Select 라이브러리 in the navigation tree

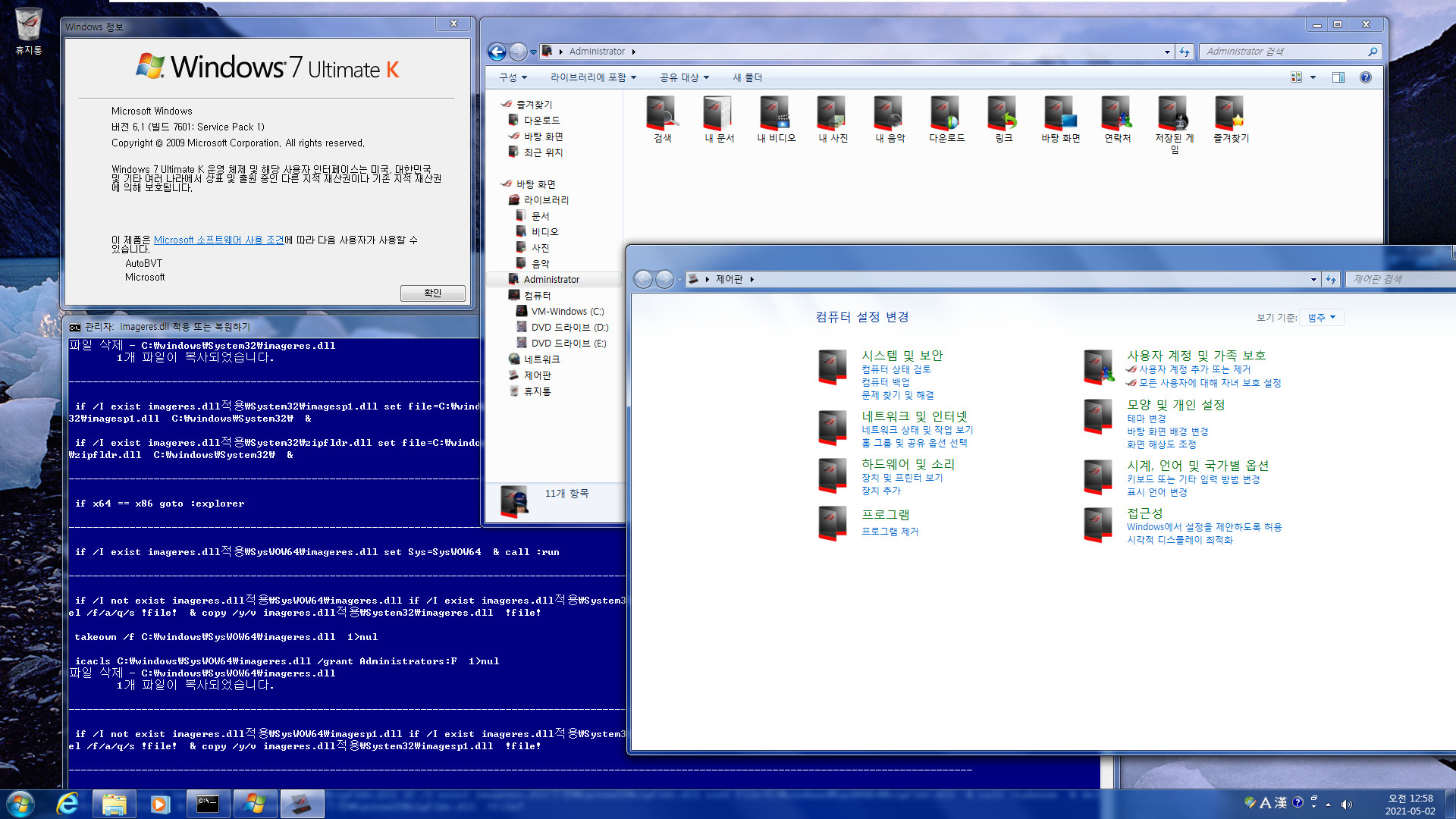546,200
